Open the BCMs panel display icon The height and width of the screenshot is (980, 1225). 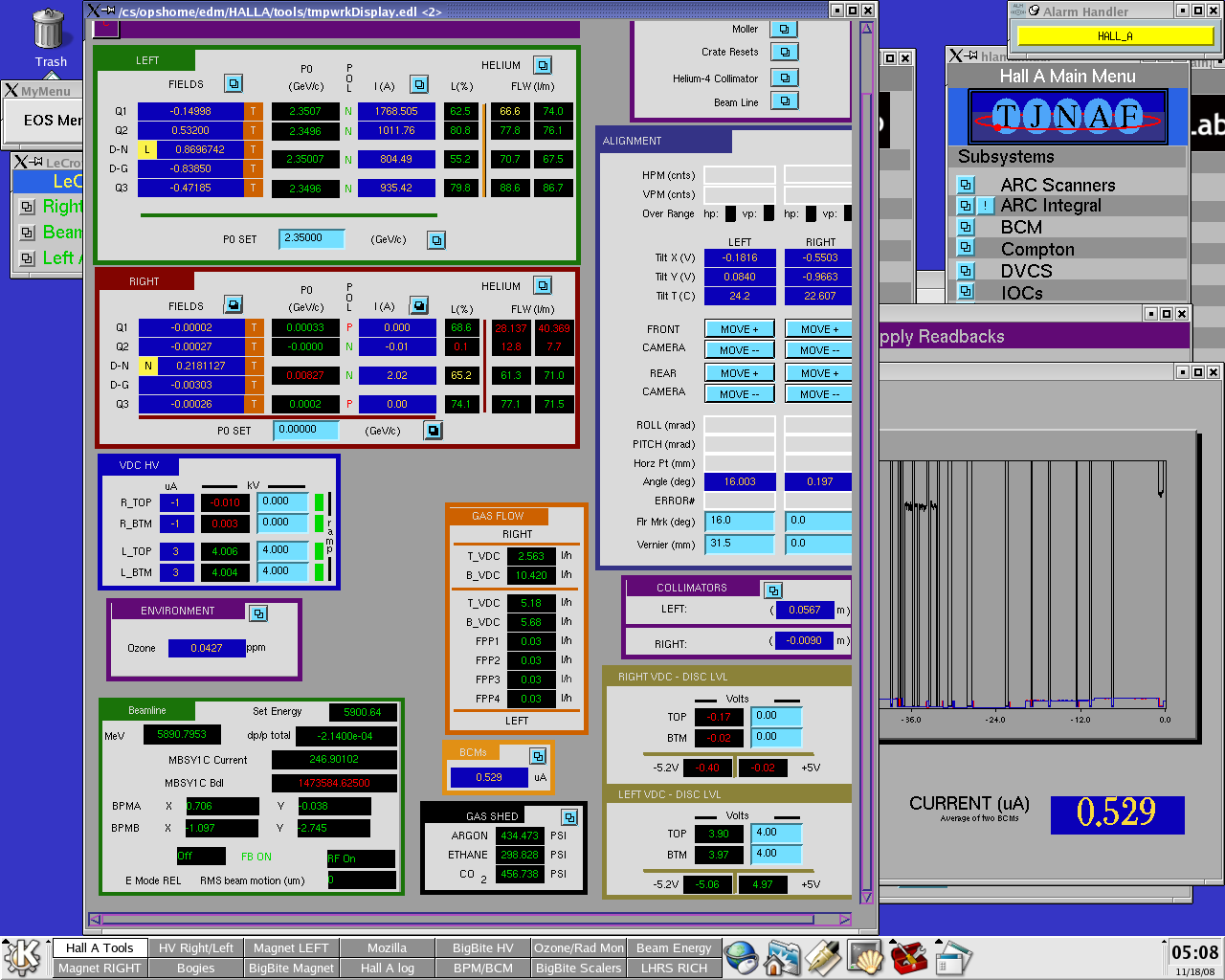pos(538,756)
